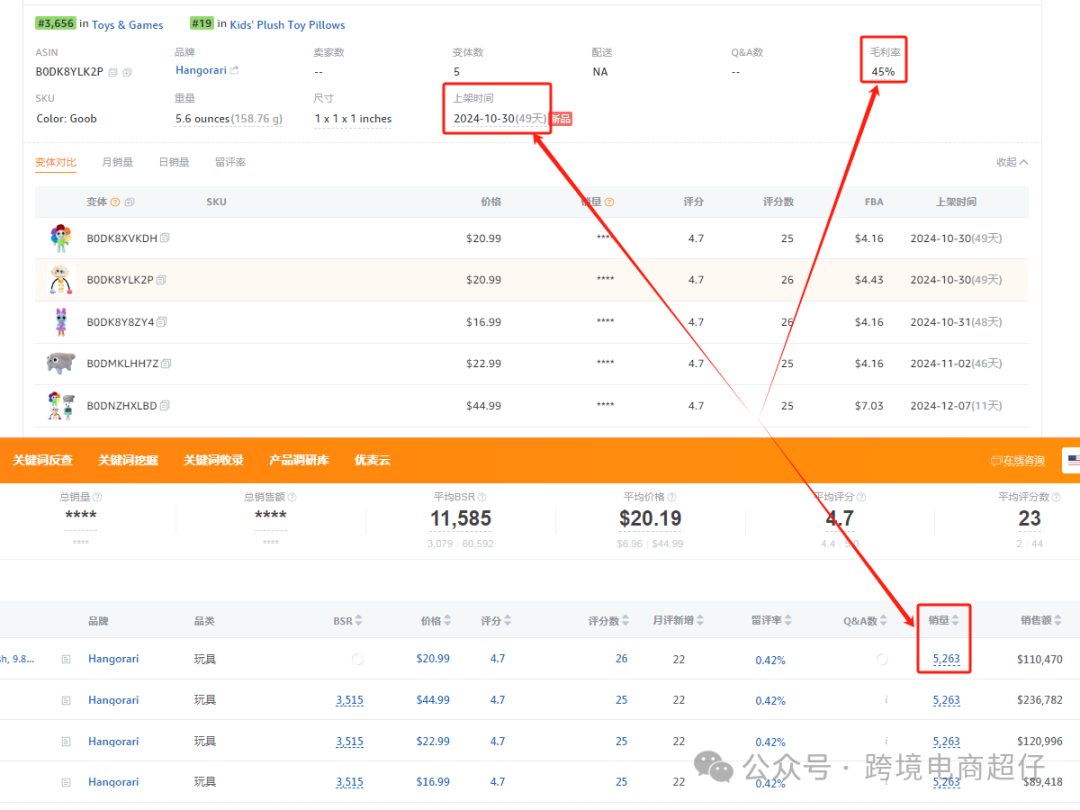1080x810 pixels.
Task: Open thumbnail of variant B0DNZHXLBD
Action: (x=61, y=405)
